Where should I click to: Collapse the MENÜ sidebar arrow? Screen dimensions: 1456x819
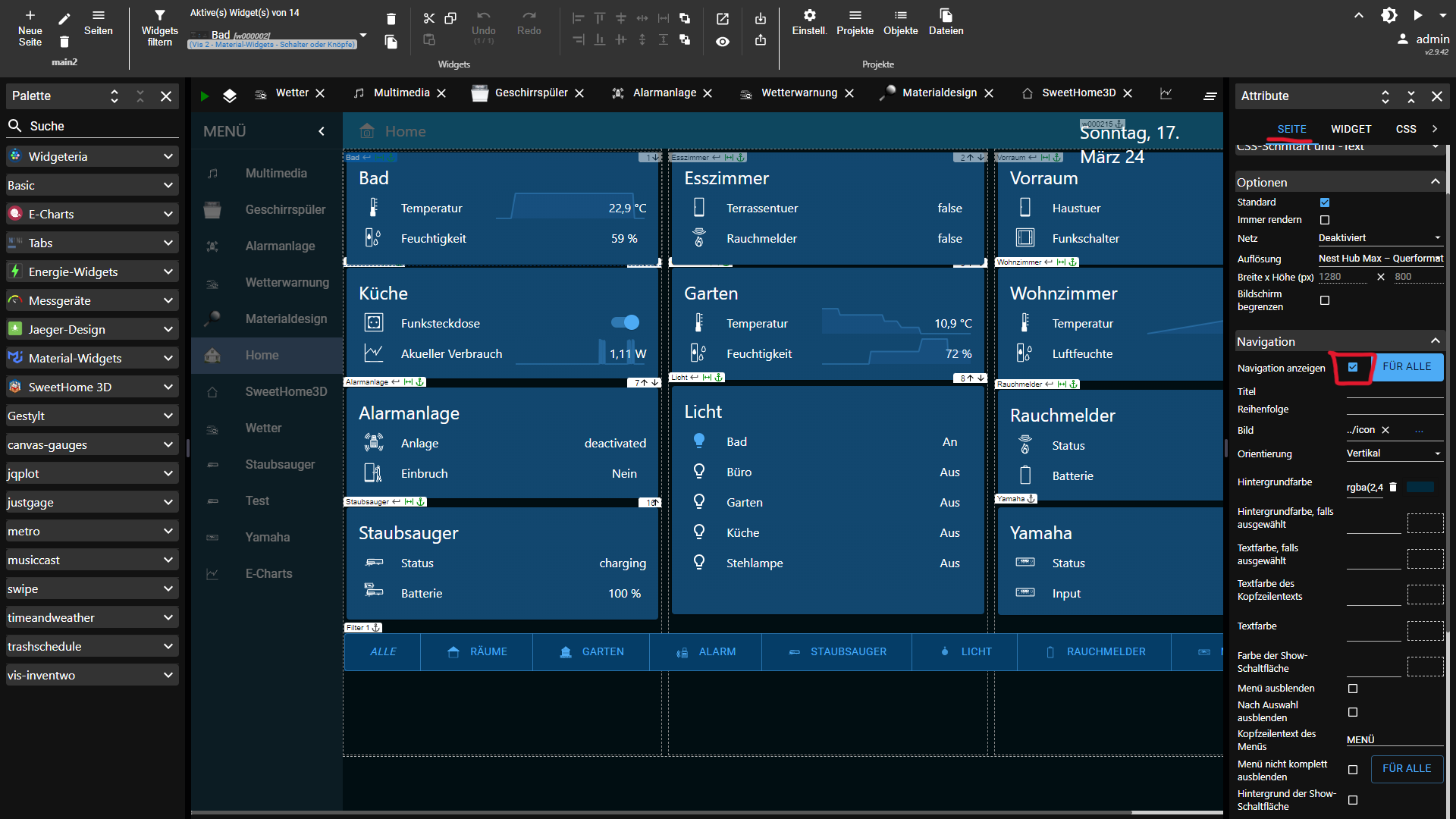(x=322, y=131)
